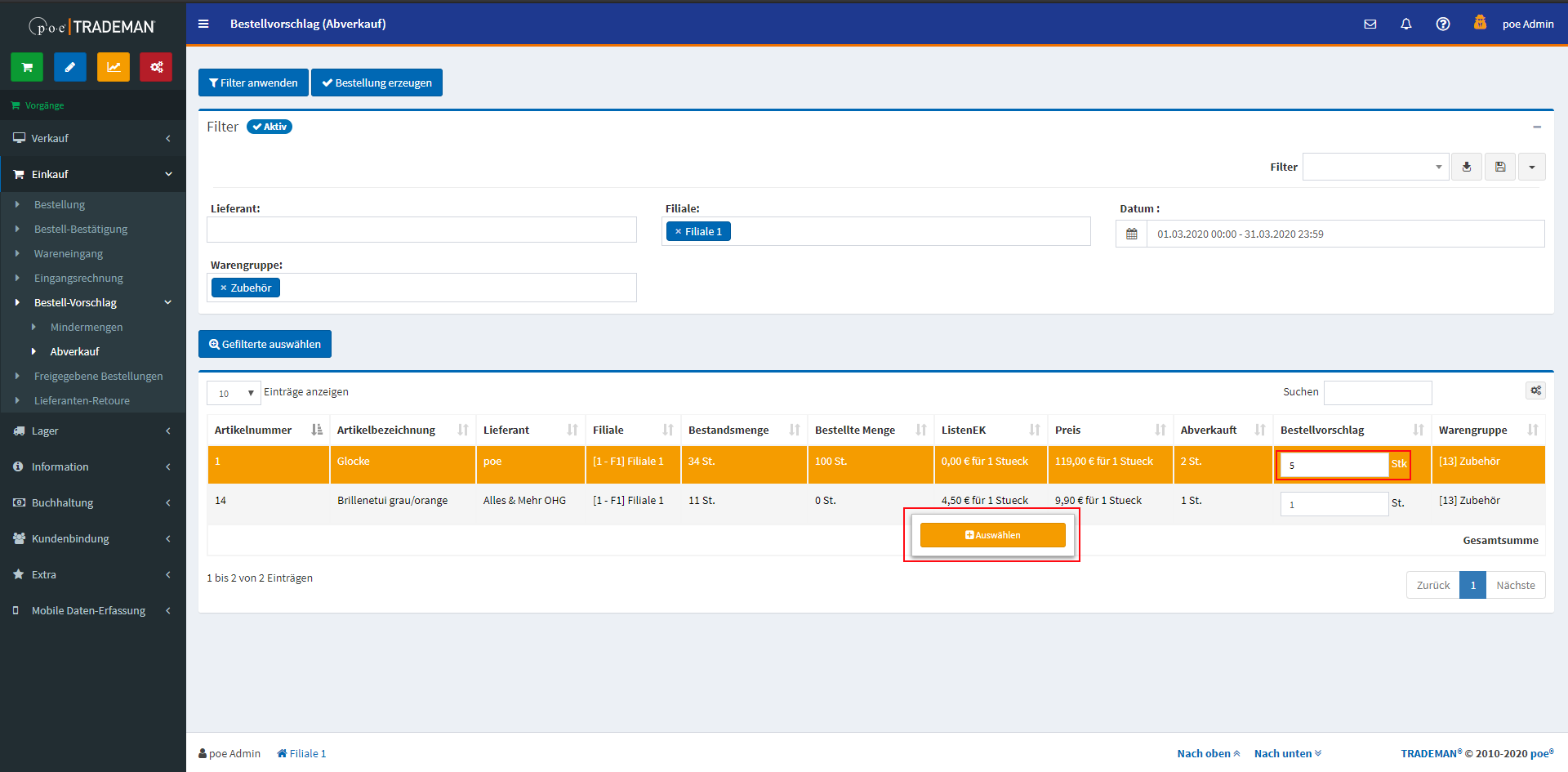Open the entries-per-page dropdown
This screenshot has width=1568, height=772.
pyautogui.click(x=234, y=393)
